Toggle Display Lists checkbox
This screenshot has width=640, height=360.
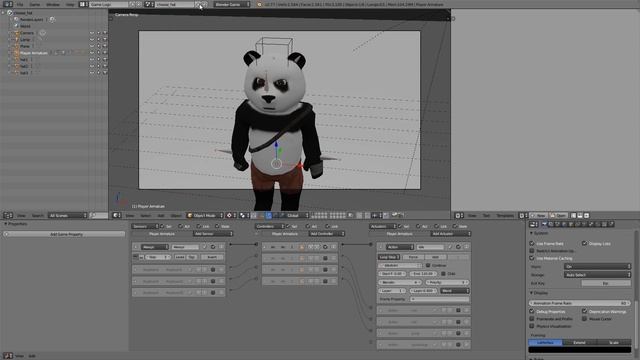(x=584, y=244)
